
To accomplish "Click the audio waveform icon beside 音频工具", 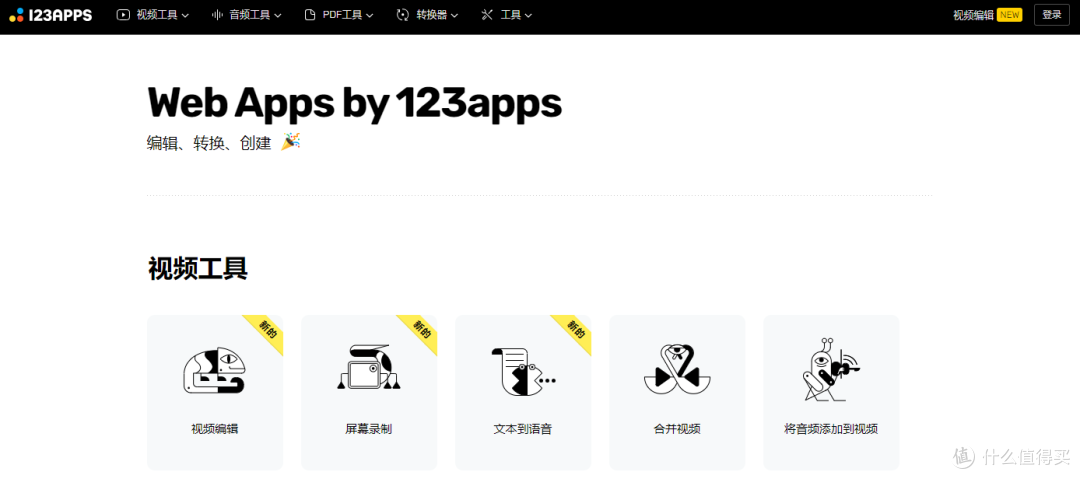I will [217, 14].
